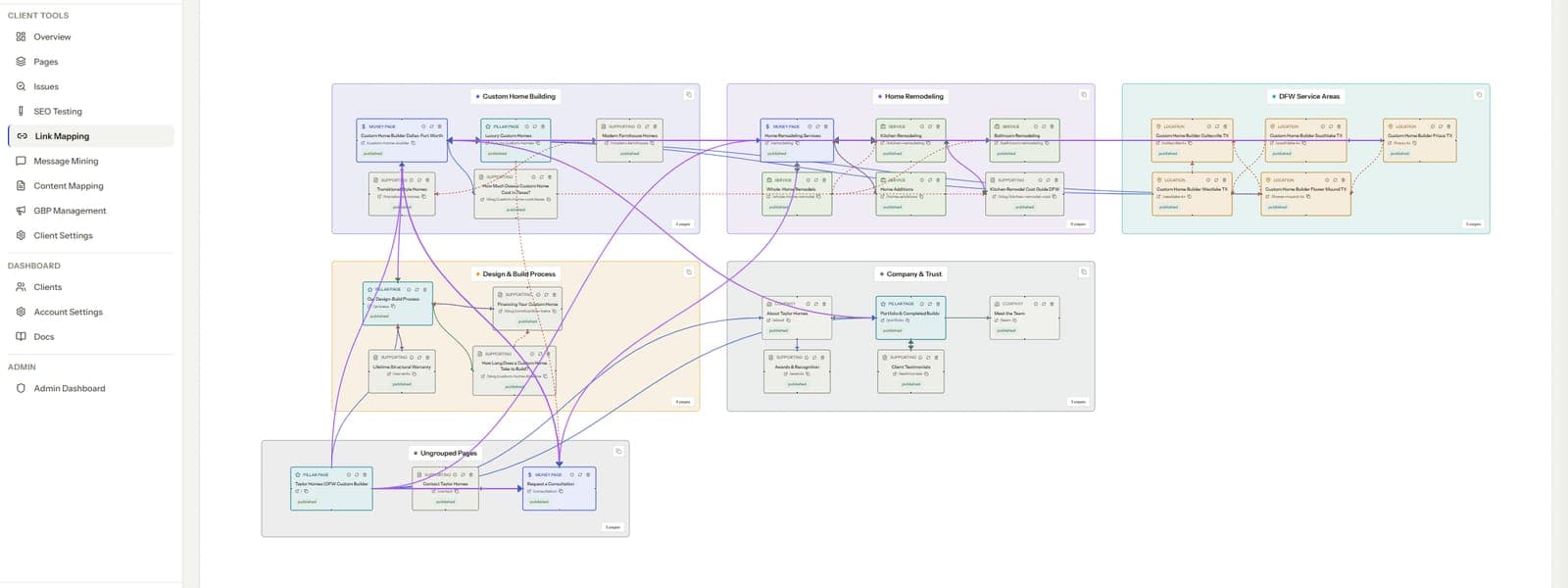Select the Home Additions service card
Viewport: 1568px width, 588px height.
[910, 194]
